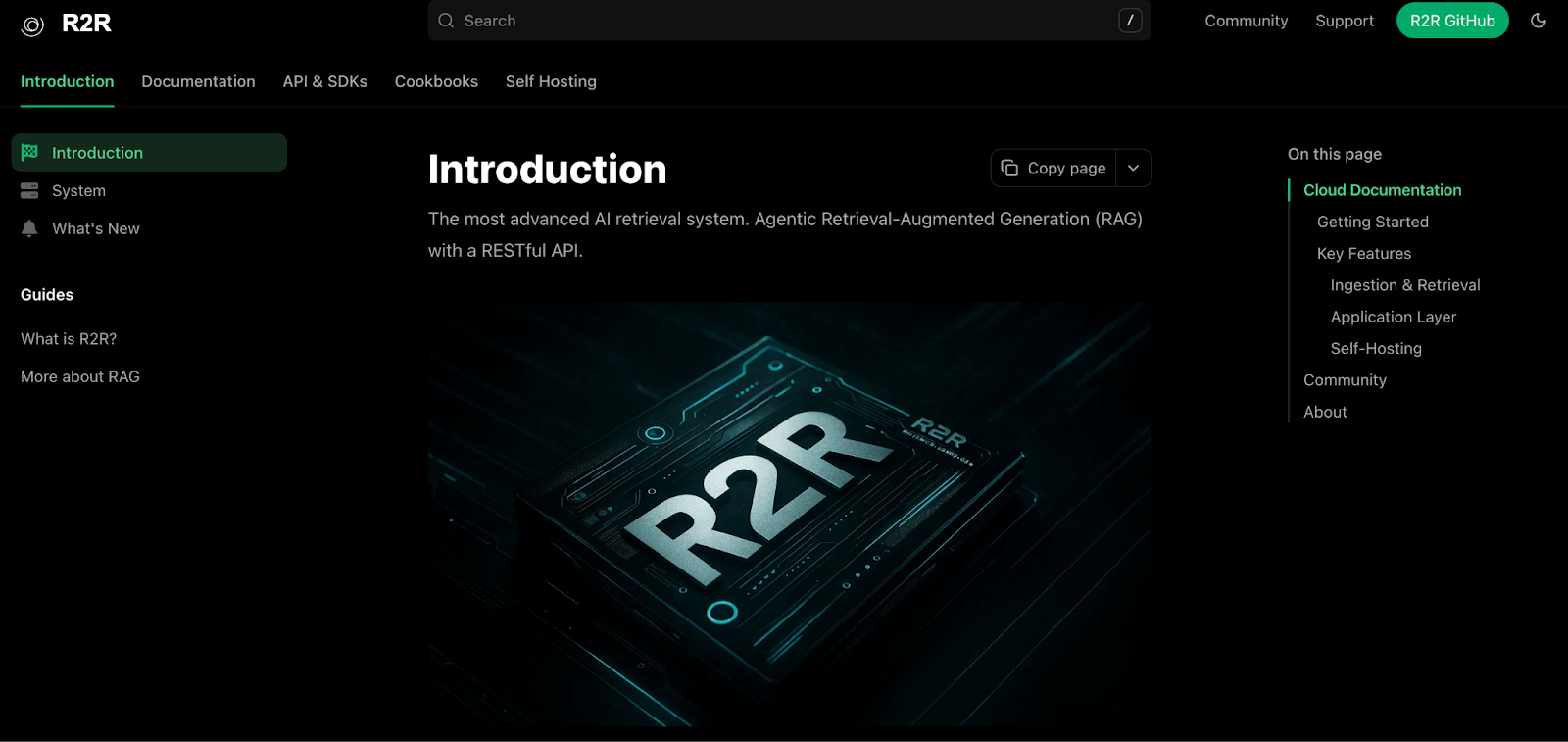Image resolution: width=1568 pixels, height=742 pixels.
Task: Click the copy icon in Copy page
Action: [1009, 169]
